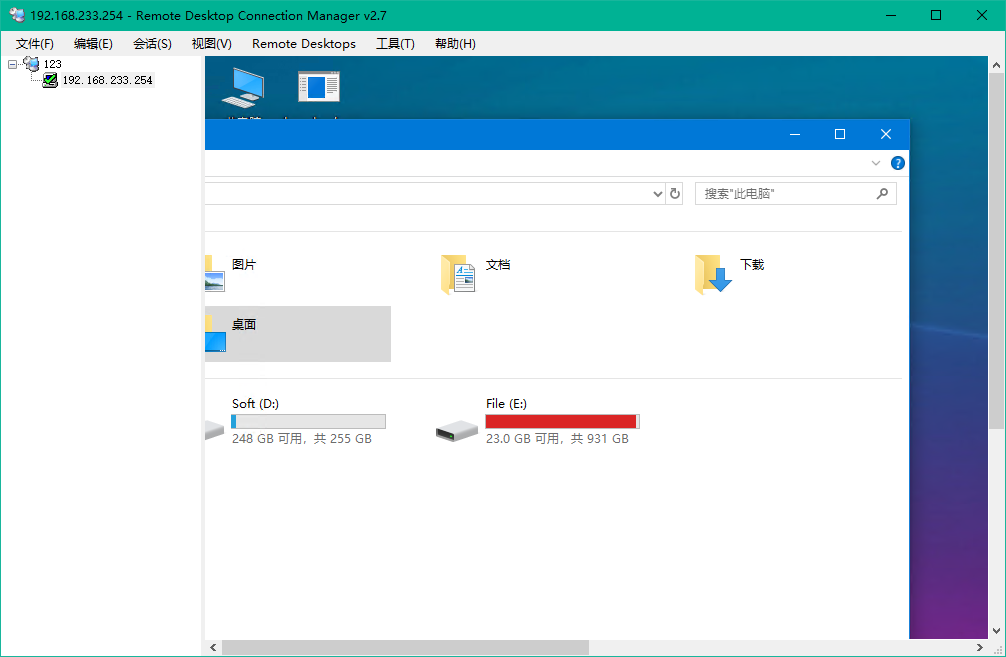Click the 文档 folder label
Screen dimensions: 1006x657
point(498,264)
